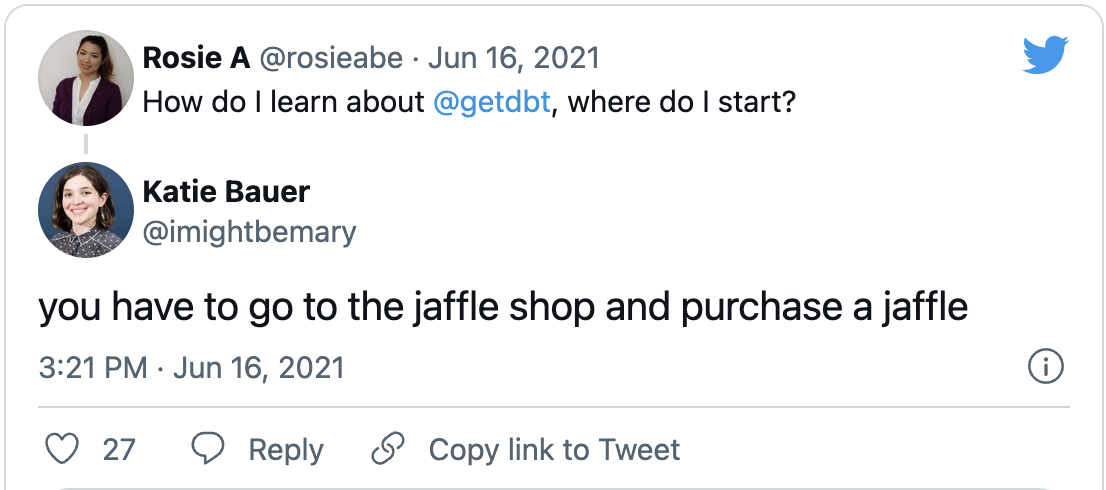
Task: Follow the @getdbt mention link
Action: pos(493,101)
